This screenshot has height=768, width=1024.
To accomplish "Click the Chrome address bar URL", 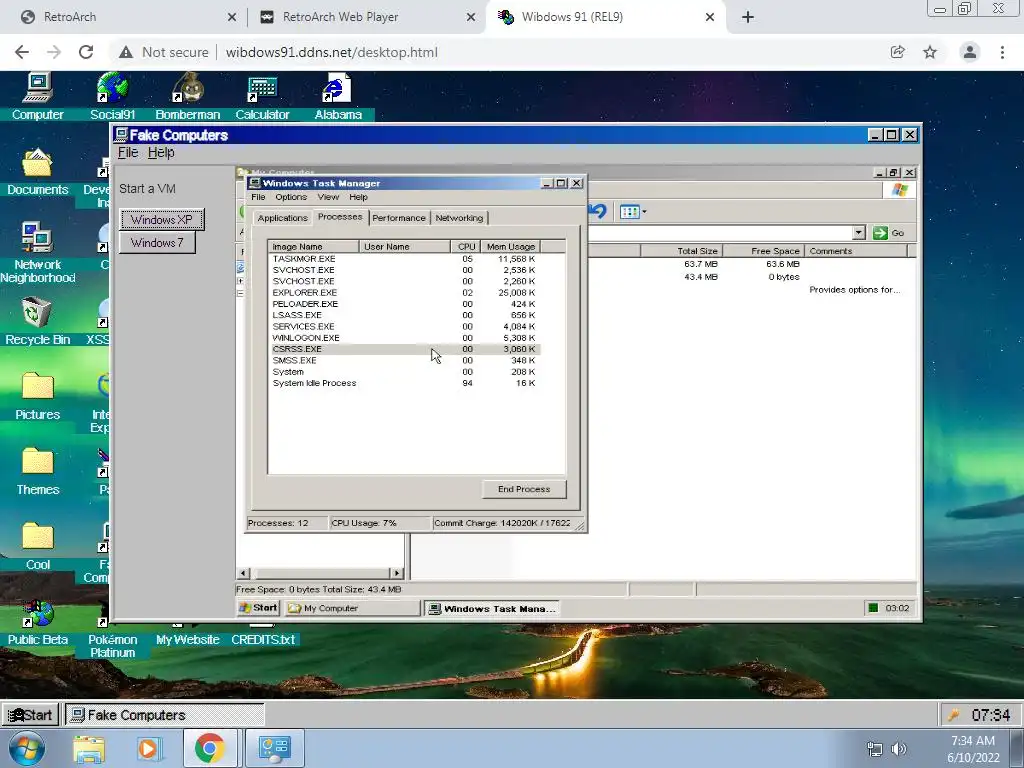I will [x=332, y=52].
